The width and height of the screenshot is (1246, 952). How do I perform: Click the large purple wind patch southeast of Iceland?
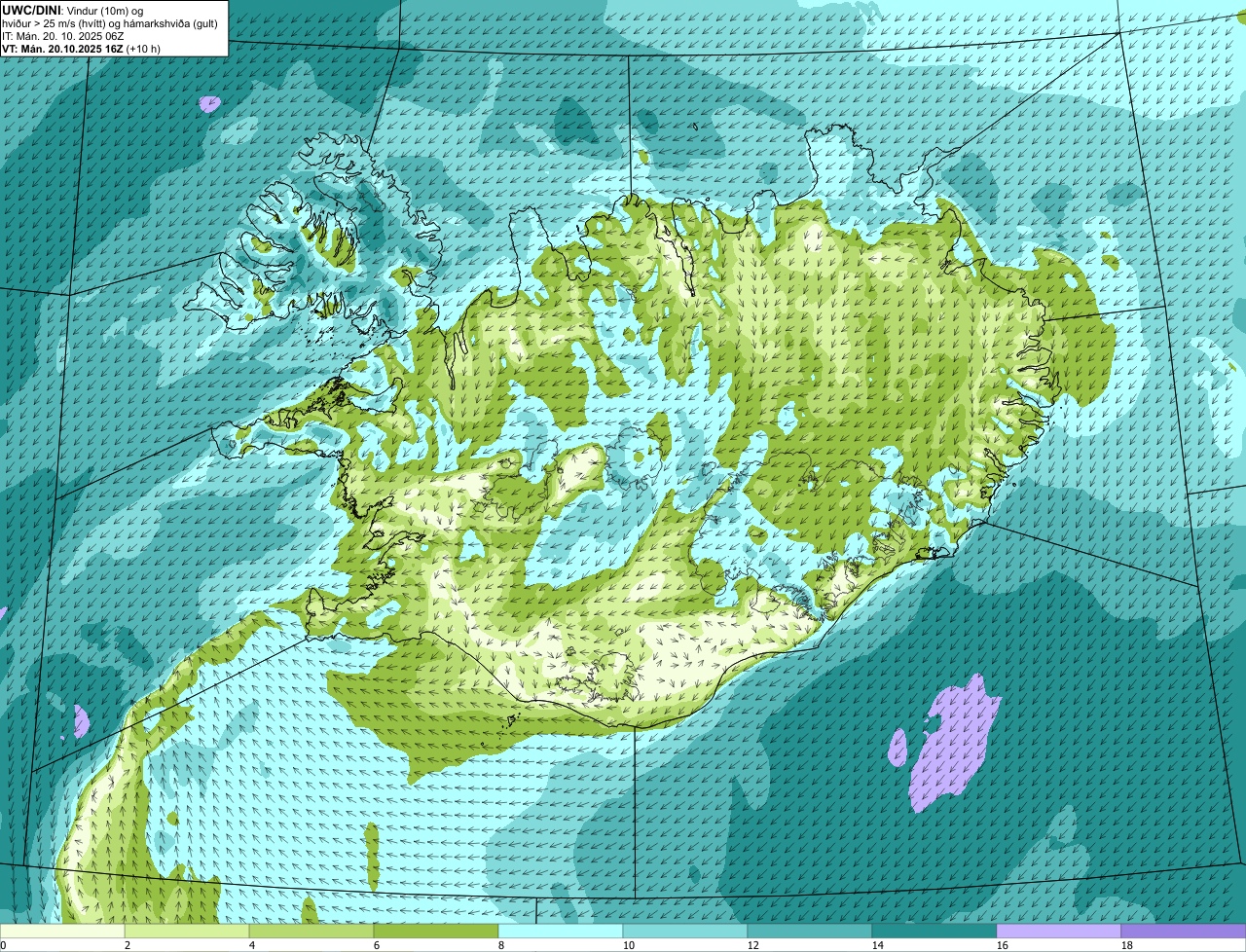(x=953, y=745)
